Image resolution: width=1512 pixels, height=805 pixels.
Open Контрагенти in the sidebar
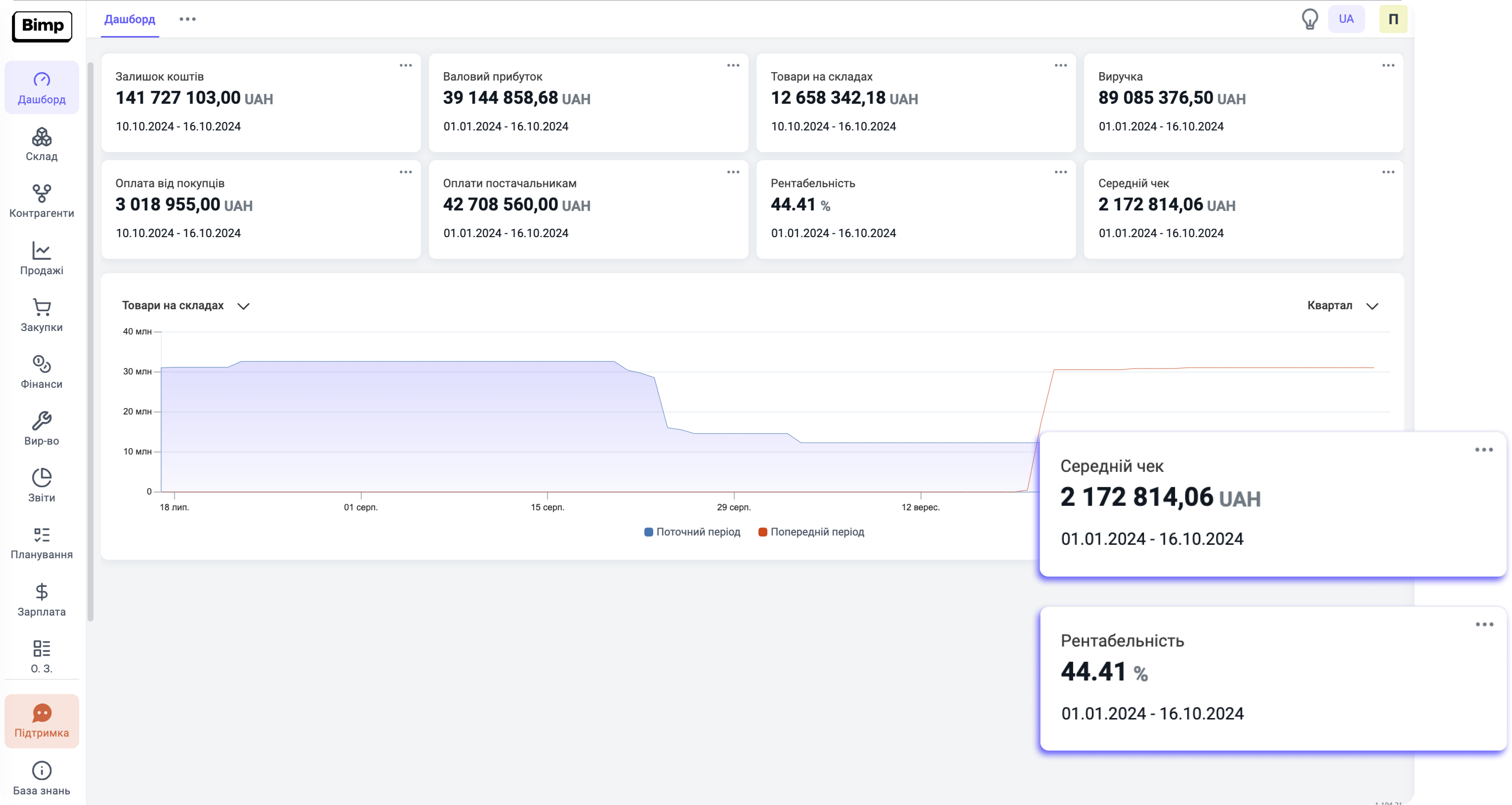[x=42, y=201]
